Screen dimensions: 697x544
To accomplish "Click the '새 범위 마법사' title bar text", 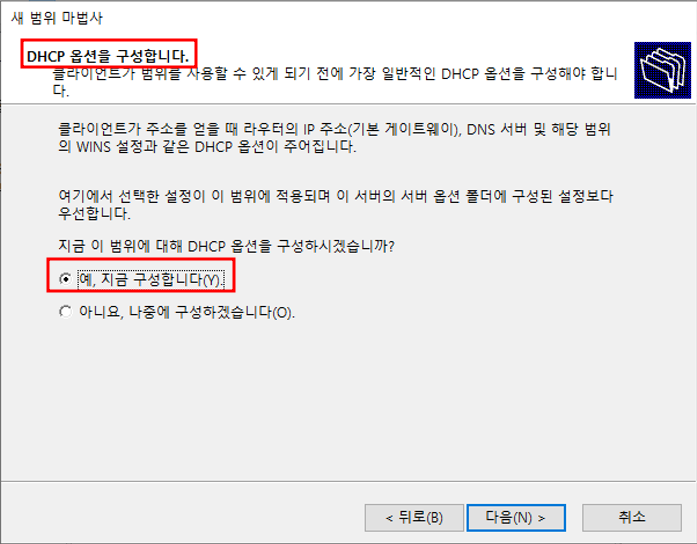I will 57,18.
